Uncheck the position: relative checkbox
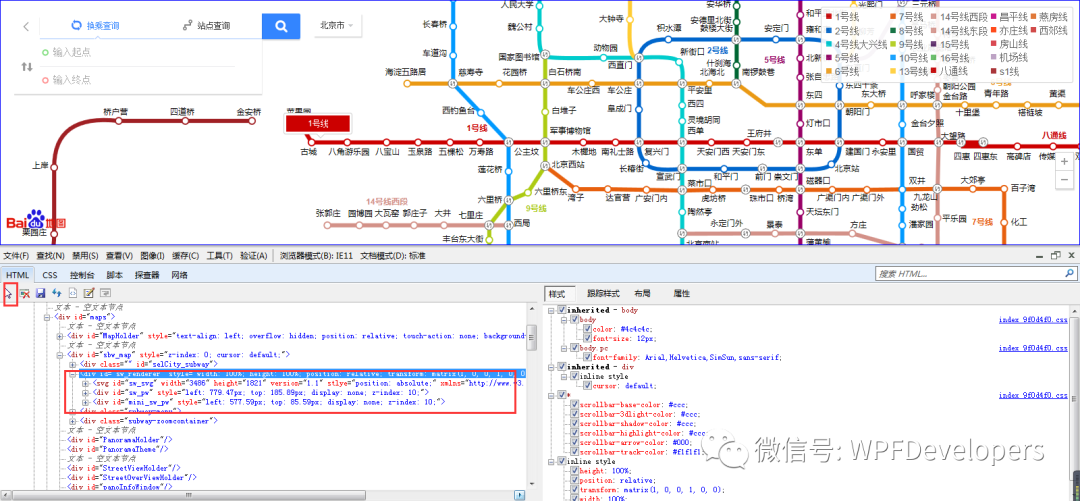The width and height of the screenshot is (1080, 501). click(574, 480)
